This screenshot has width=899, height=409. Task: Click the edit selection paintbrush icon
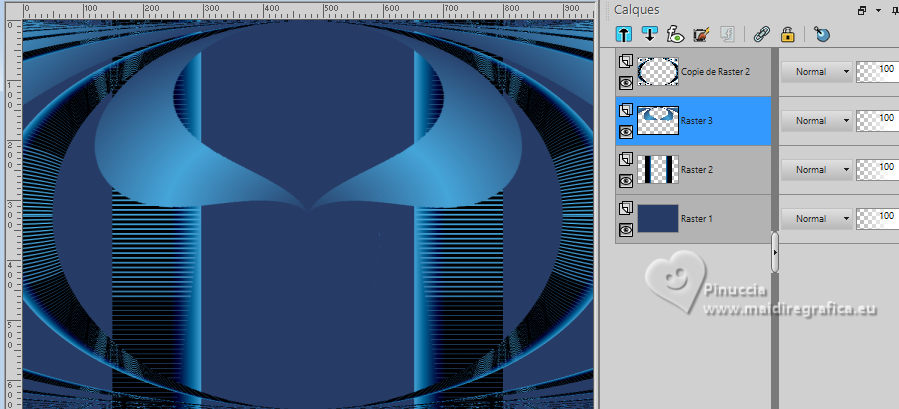coord(701,34)
